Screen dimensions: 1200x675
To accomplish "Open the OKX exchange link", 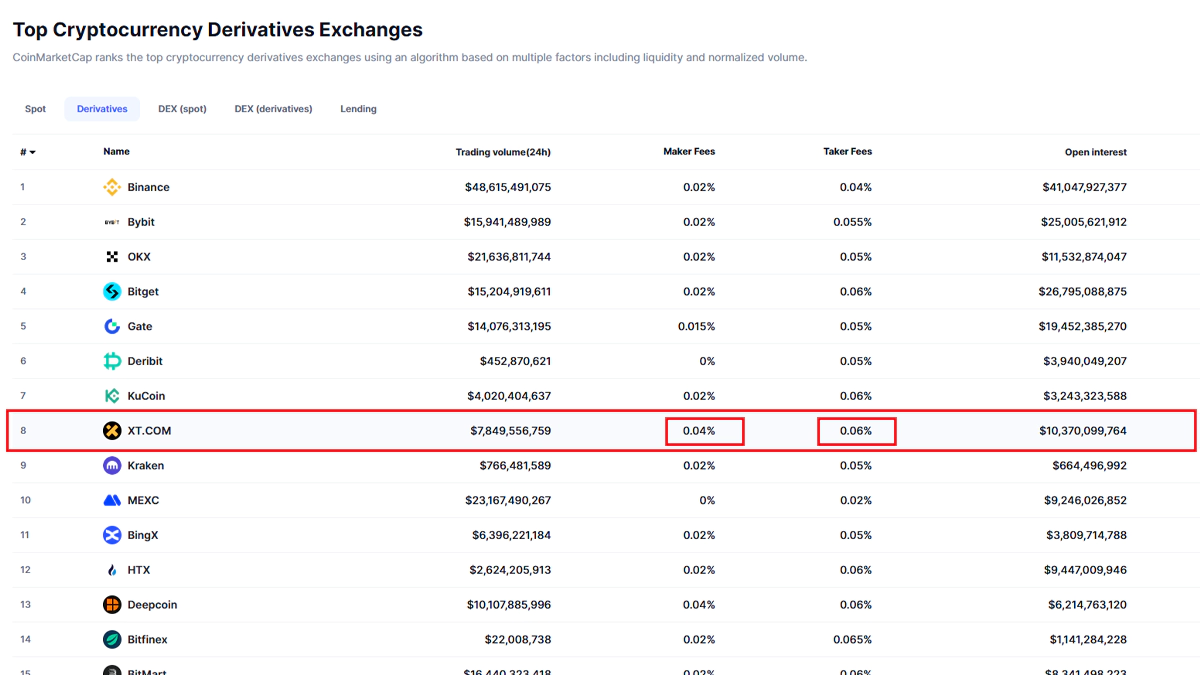I will click(139, 257).
